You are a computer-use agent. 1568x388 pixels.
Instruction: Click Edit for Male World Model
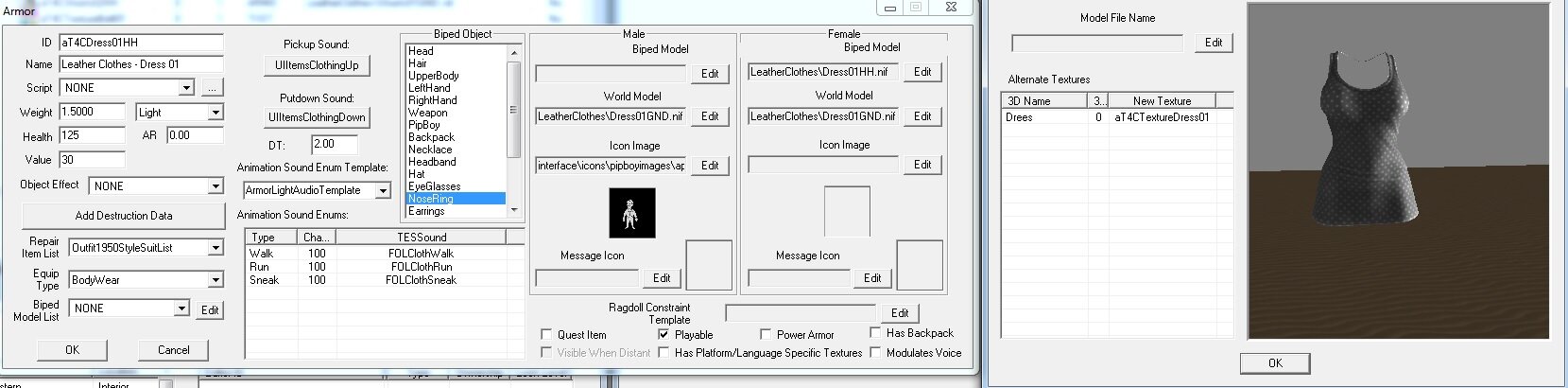coord(710,116)
